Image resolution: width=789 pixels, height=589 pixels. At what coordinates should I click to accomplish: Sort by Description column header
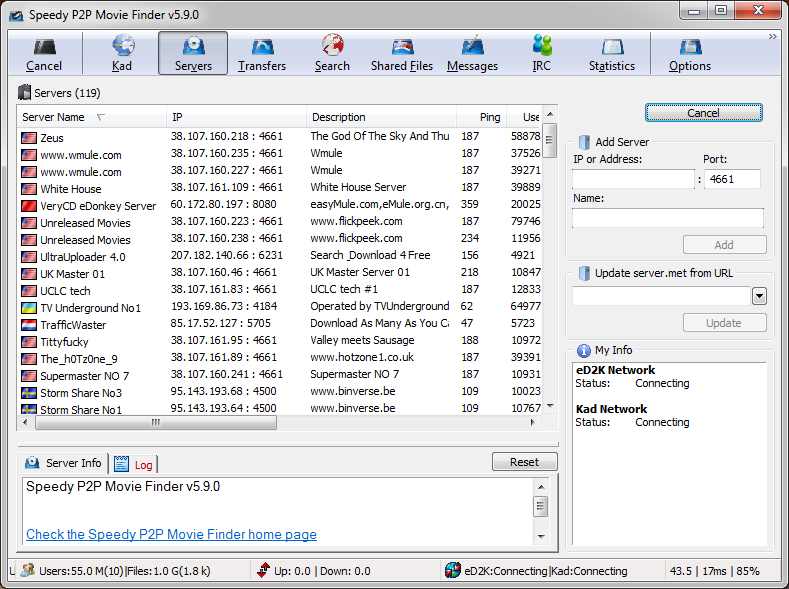click(381, 117)
